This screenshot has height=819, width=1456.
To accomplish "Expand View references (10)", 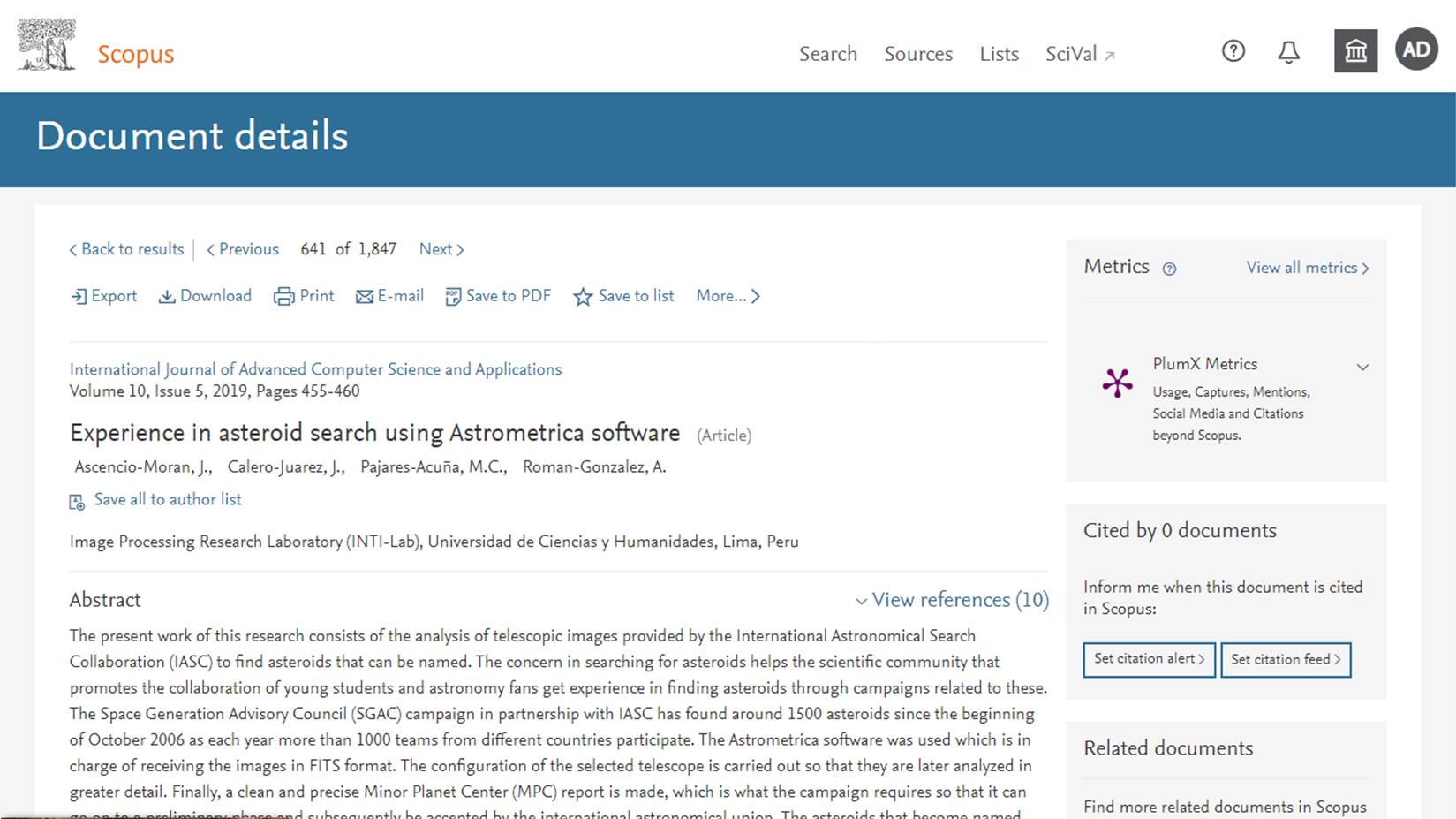I will click(952, 600).
